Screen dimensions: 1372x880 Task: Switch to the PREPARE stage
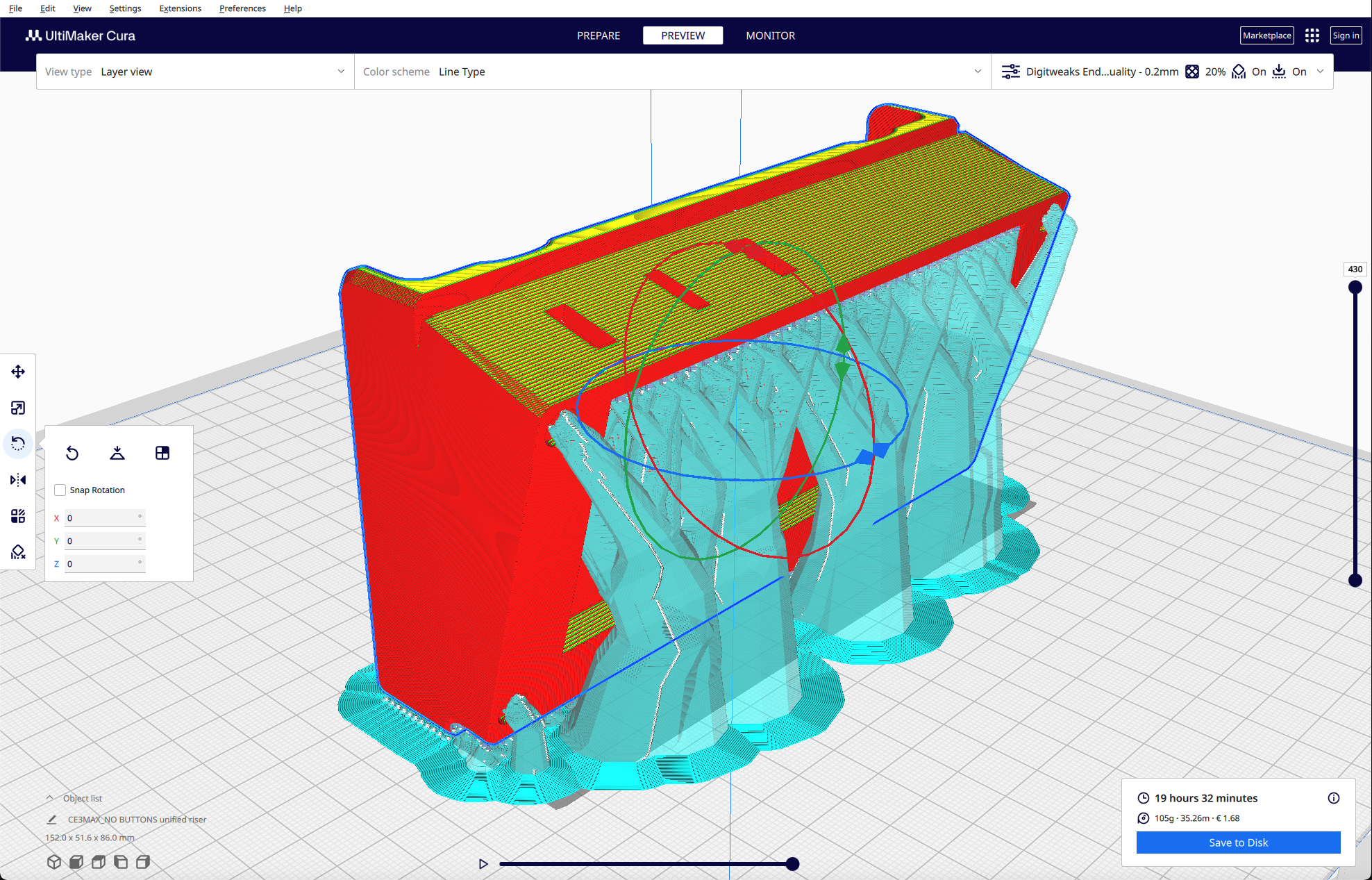598,35
